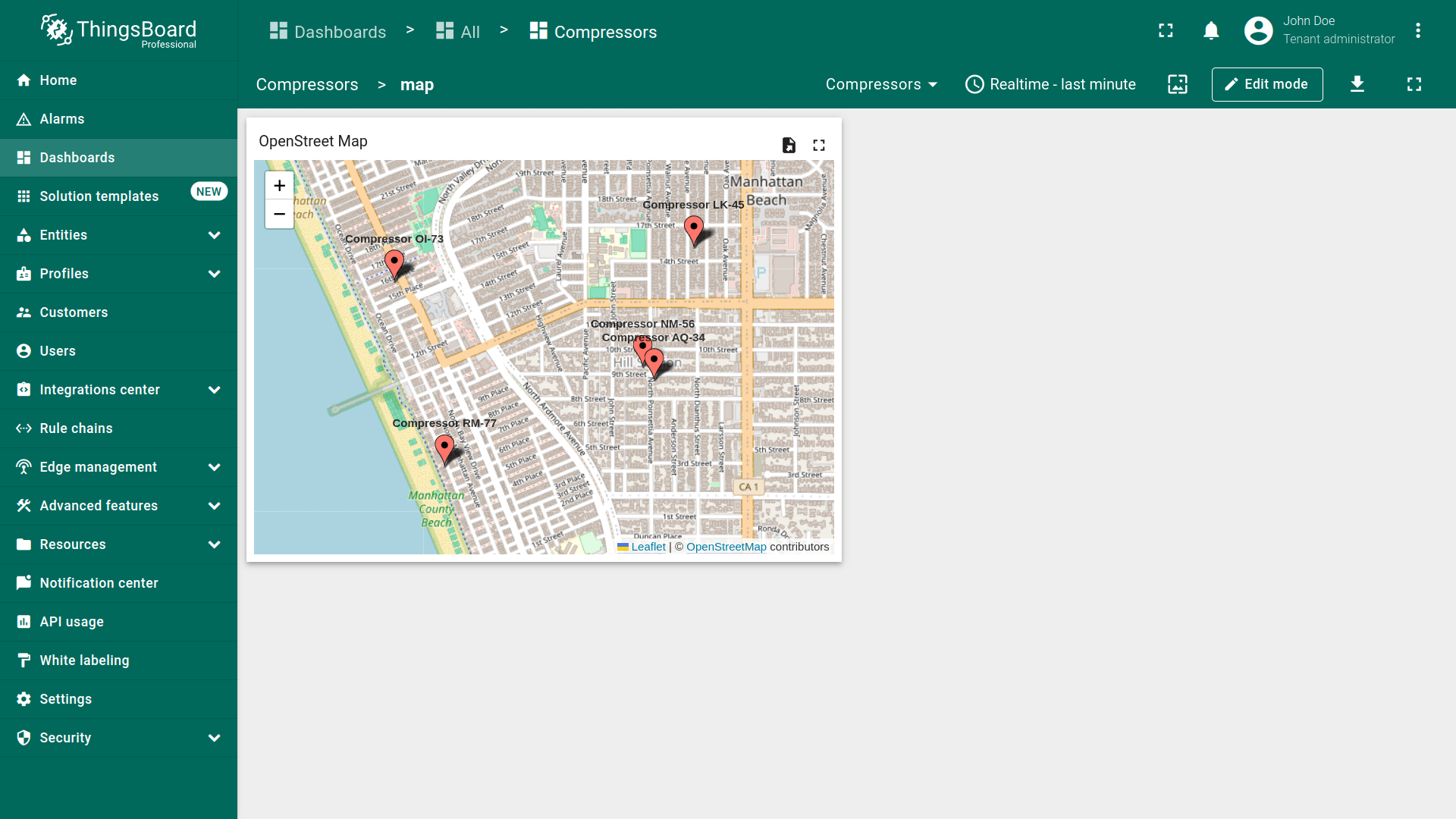Expand the OpenStreet Map widget to fullscreen
Viewport: 1456px width, 819px height.
click(818, 145)
